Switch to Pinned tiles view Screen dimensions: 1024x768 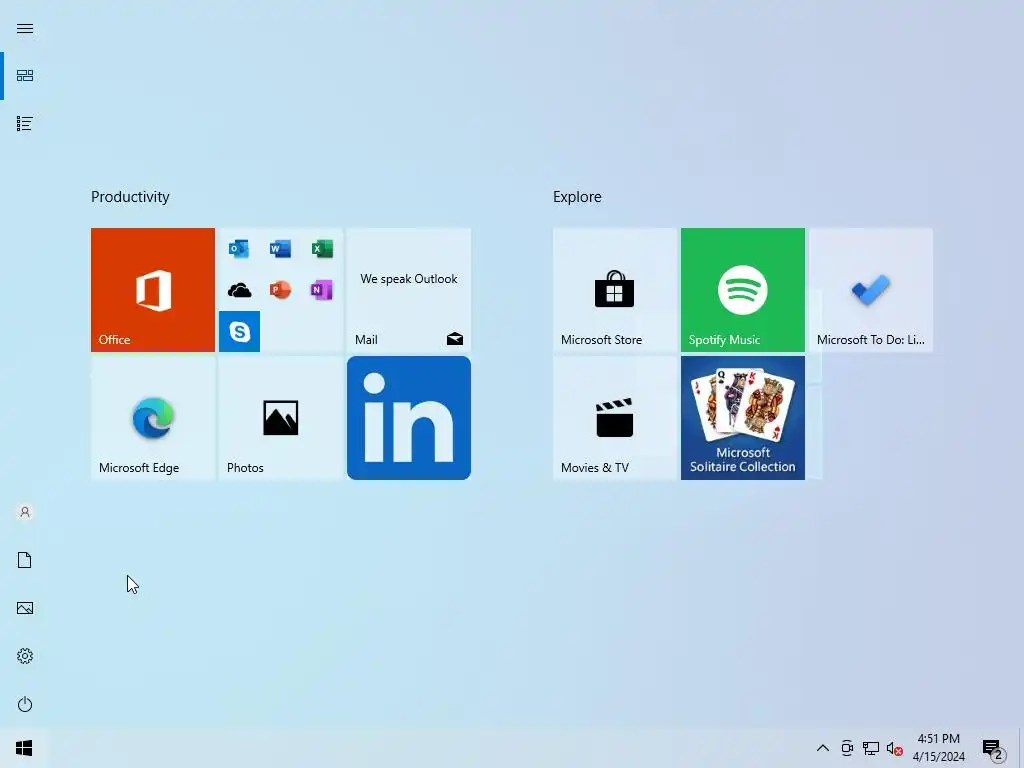25,76
